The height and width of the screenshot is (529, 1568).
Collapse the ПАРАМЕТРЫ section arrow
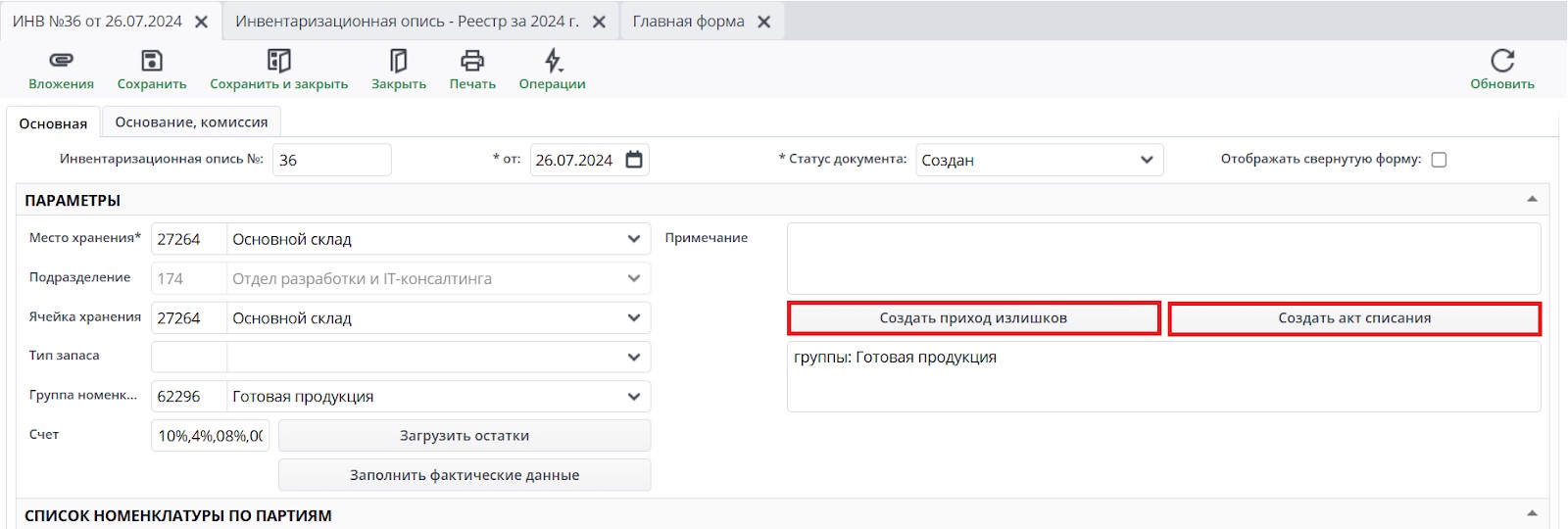point(1532,200)
